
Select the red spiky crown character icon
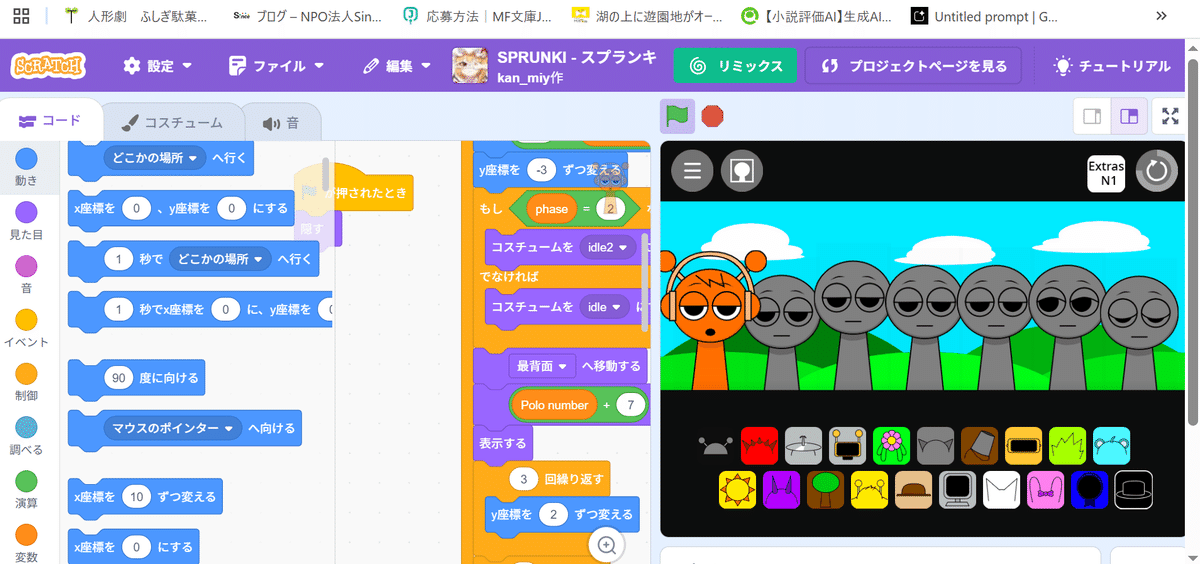pos(759,445)
